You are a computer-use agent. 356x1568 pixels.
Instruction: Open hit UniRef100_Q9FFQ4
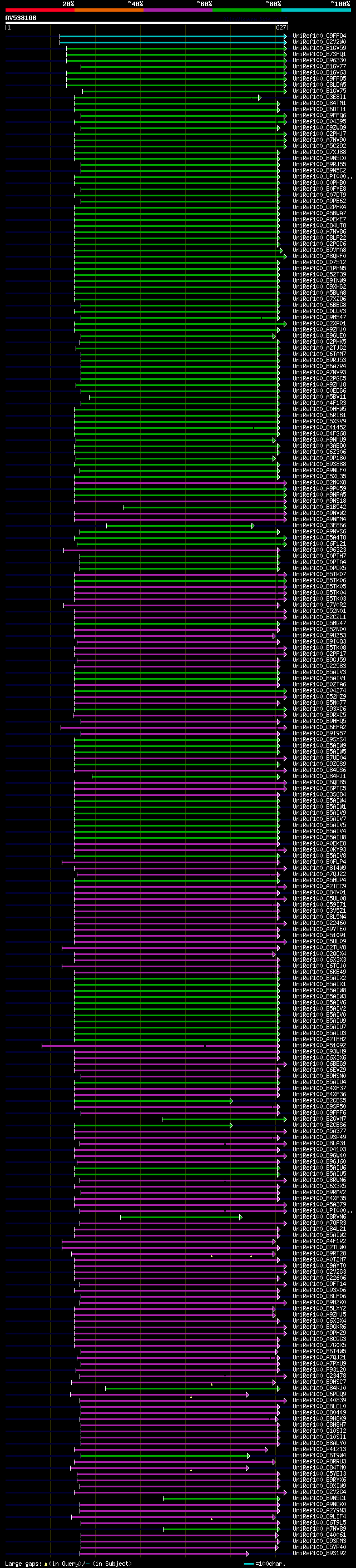pyautogui.click(x=319, y=36)
